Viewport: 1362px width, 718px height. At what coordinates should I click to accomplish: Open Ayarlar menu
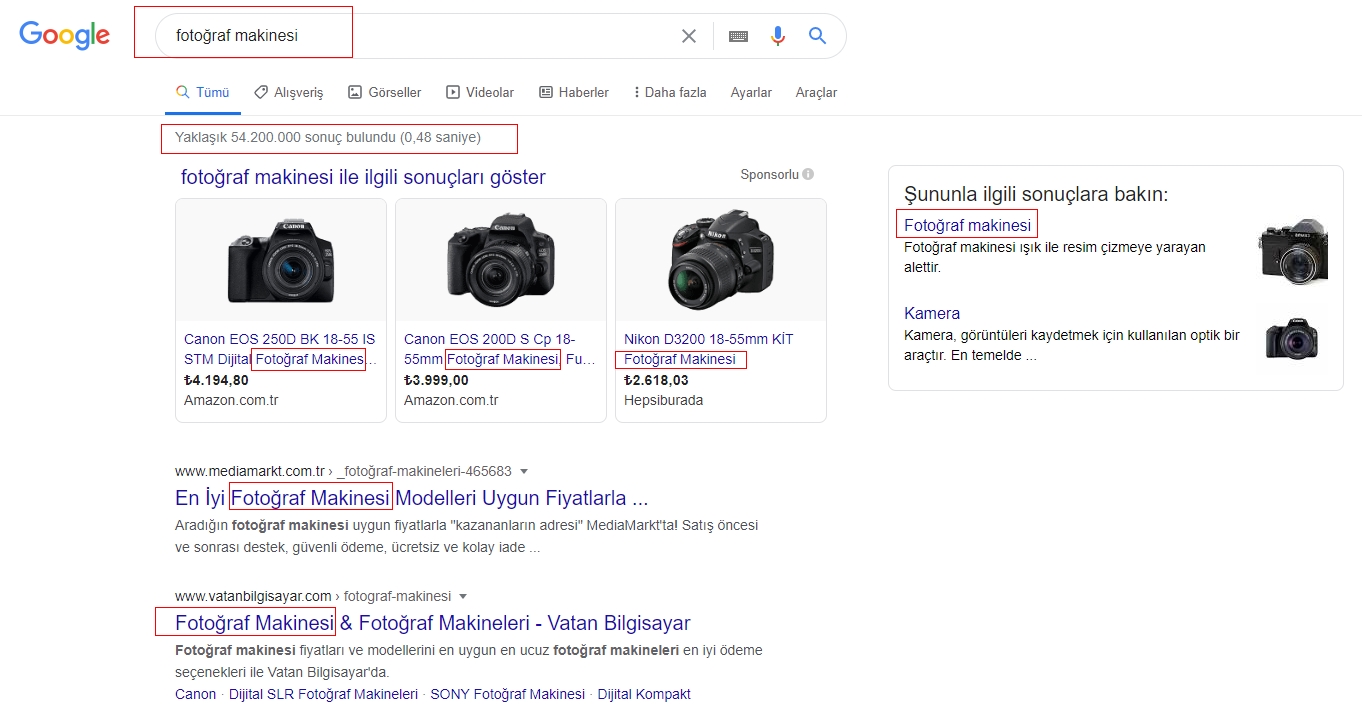tap(751, 92)
